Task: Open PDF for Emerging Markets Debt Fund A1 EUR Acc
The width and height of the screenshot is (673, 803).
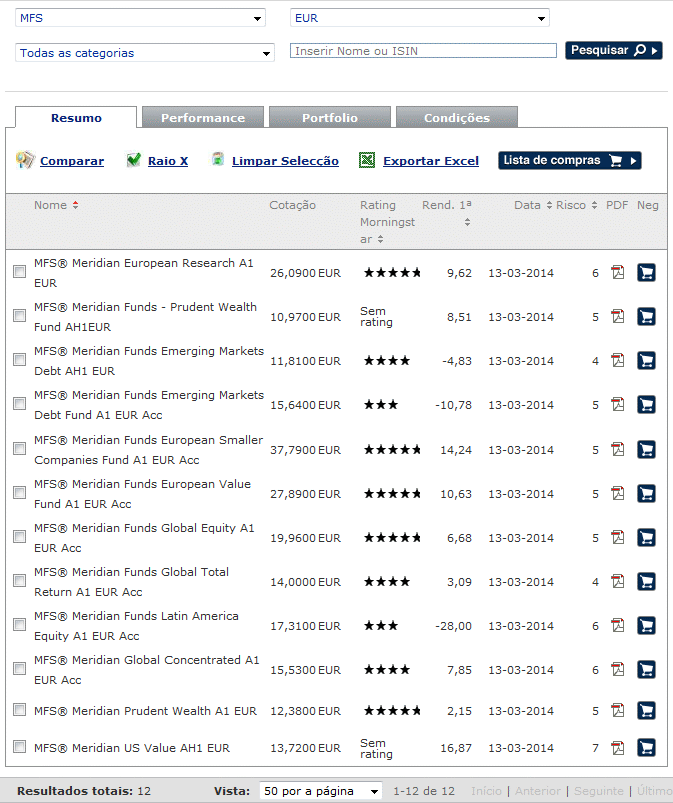Action: click(618, 405)
